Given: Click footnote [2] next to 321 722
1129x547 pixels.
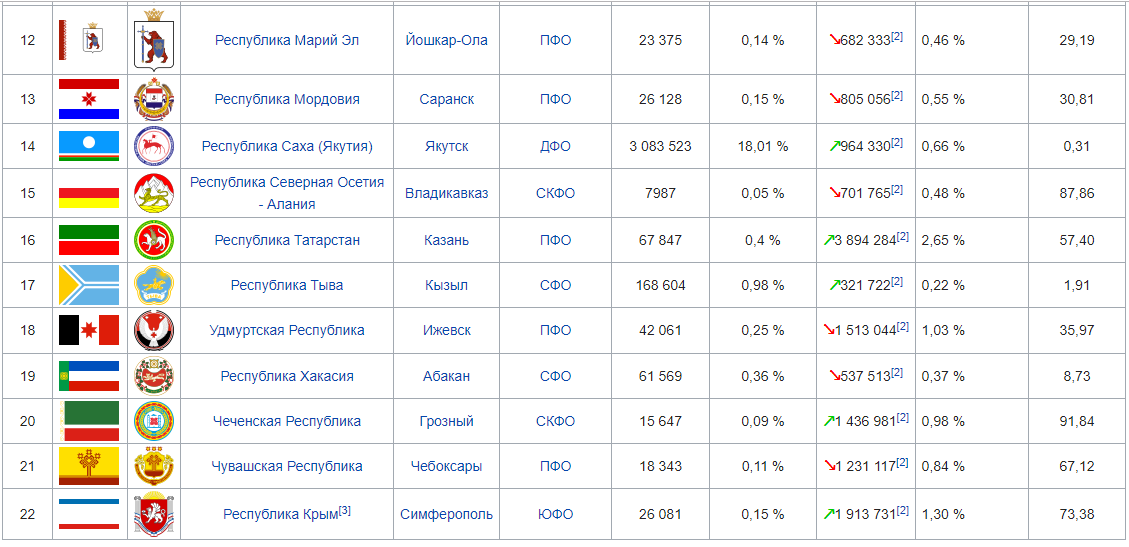Looking at the screenshot, I should pos(896,282).
